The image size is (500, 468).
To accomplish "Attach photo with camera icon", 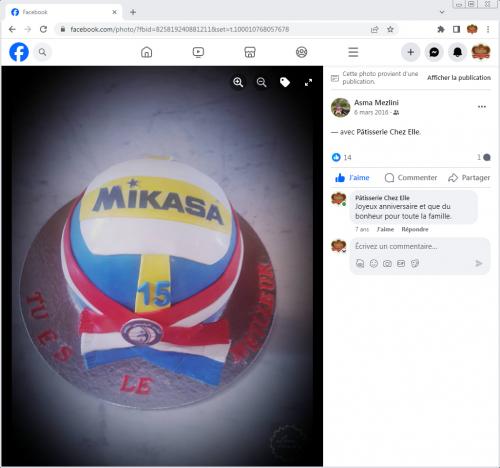I will coord(387,264).
